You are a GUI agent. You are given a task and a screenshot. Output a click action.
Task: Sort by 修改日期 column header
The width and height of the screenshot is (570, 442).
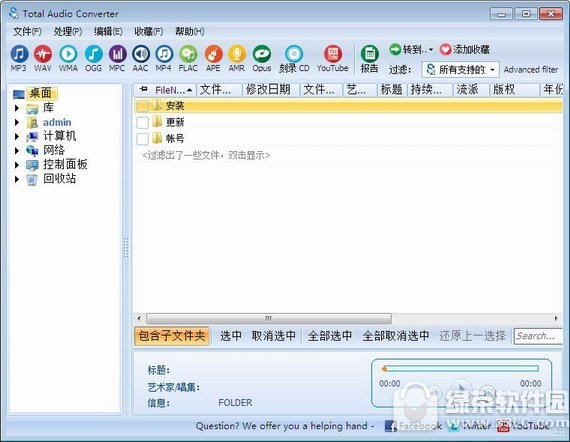(x=270, y=90)
